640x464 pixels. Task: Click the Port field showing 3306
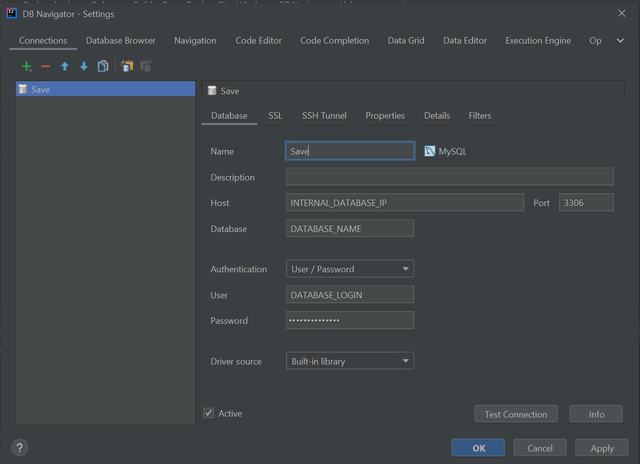click(586, 202)
